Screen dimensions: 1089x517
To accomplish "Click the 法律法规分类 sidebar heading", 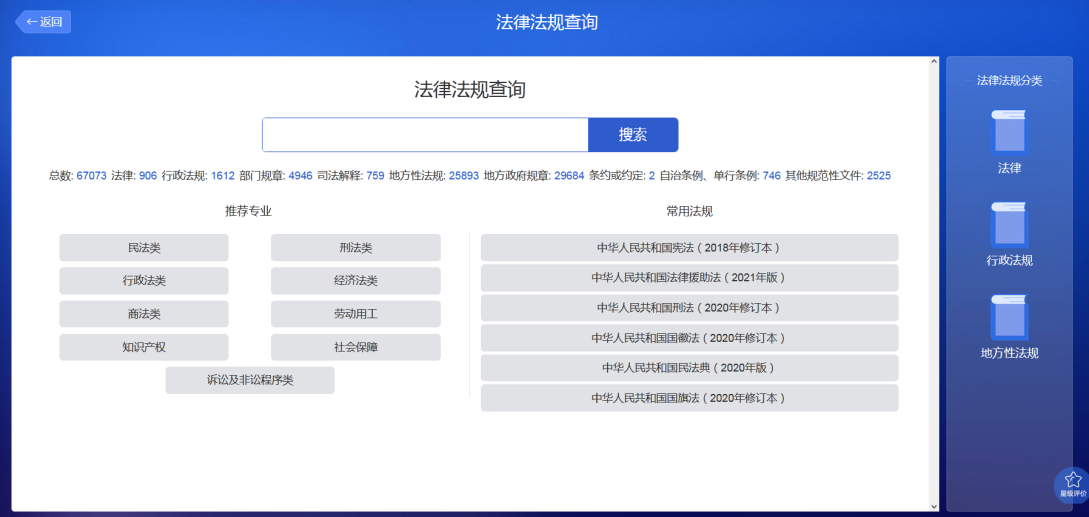I will point(1009,81).
